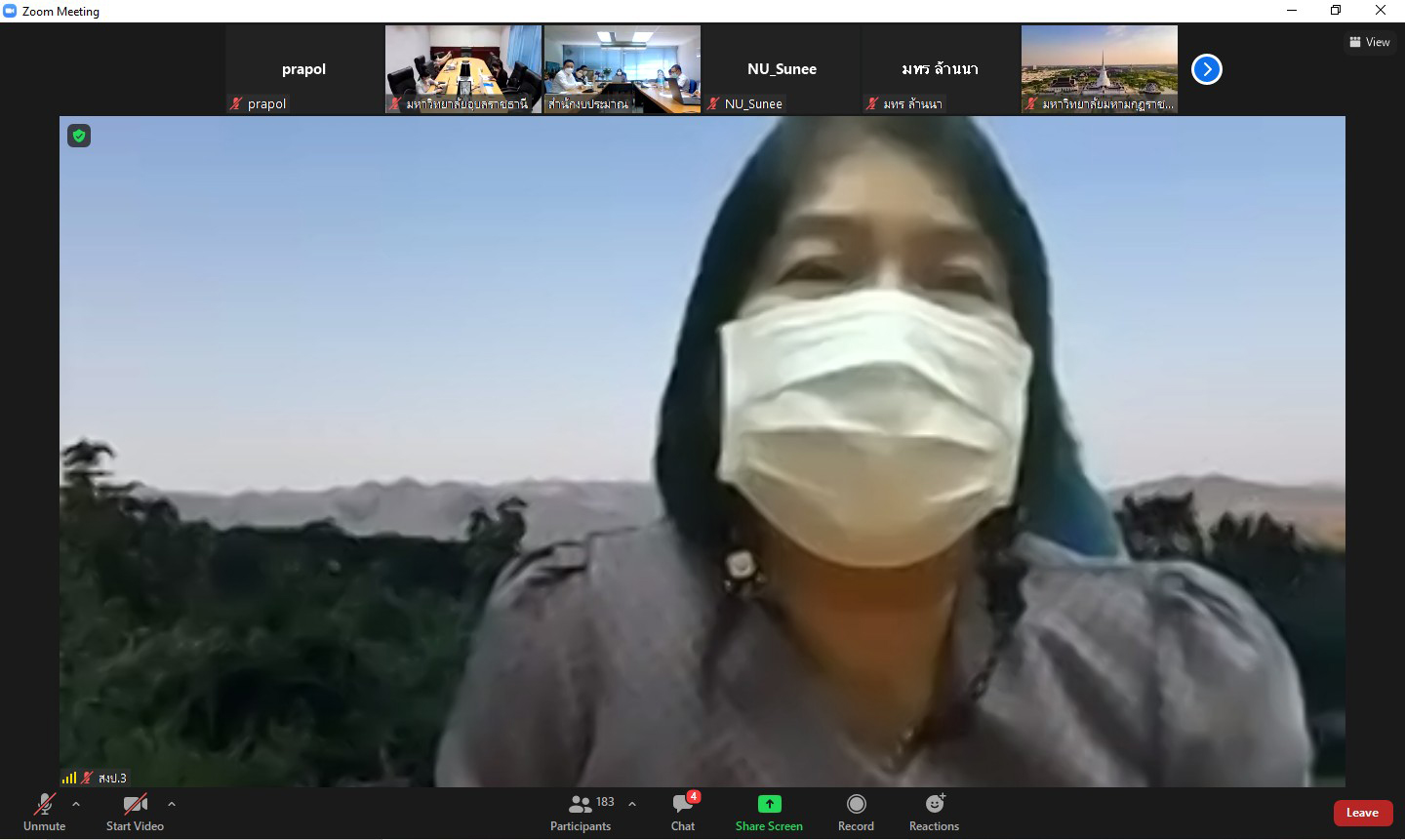Leave the meeting
This screenshot has width=1405, height=840.
click(x=1362, y=813)
